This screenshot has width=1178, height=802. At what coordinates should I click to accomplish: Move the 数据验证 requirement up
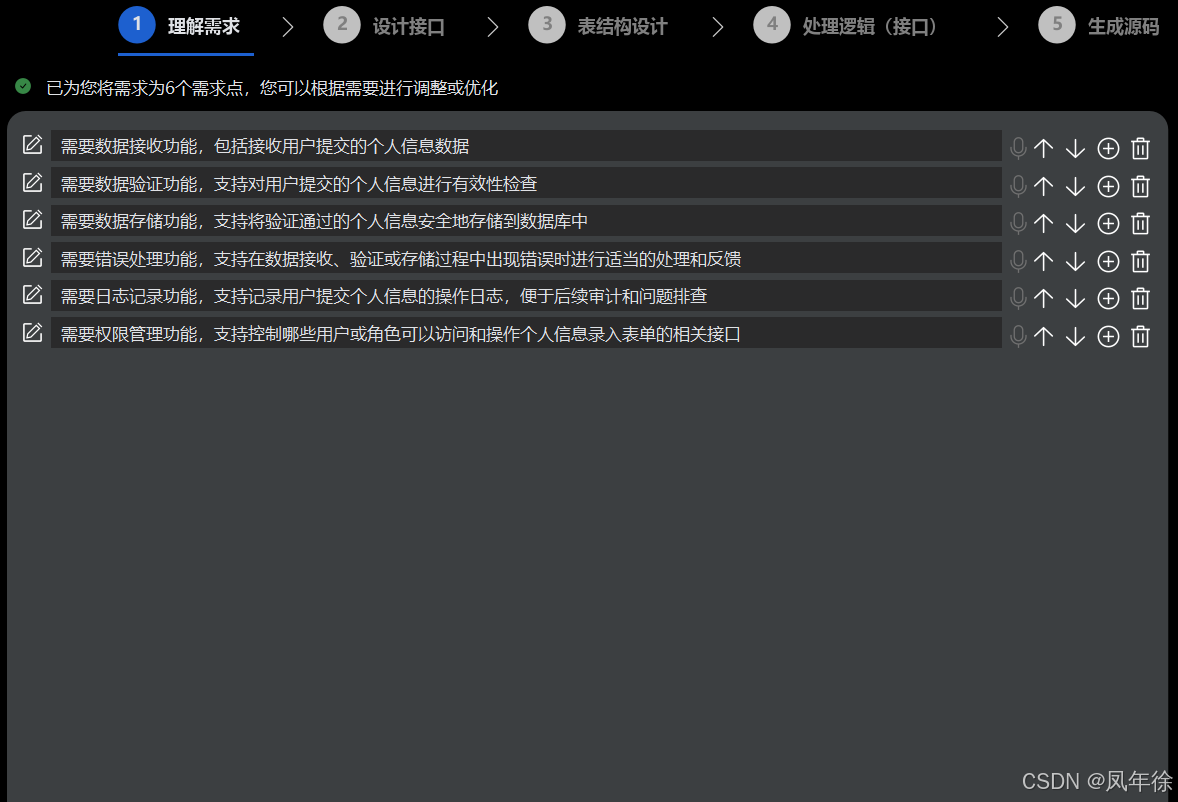tap(1043, 185)
